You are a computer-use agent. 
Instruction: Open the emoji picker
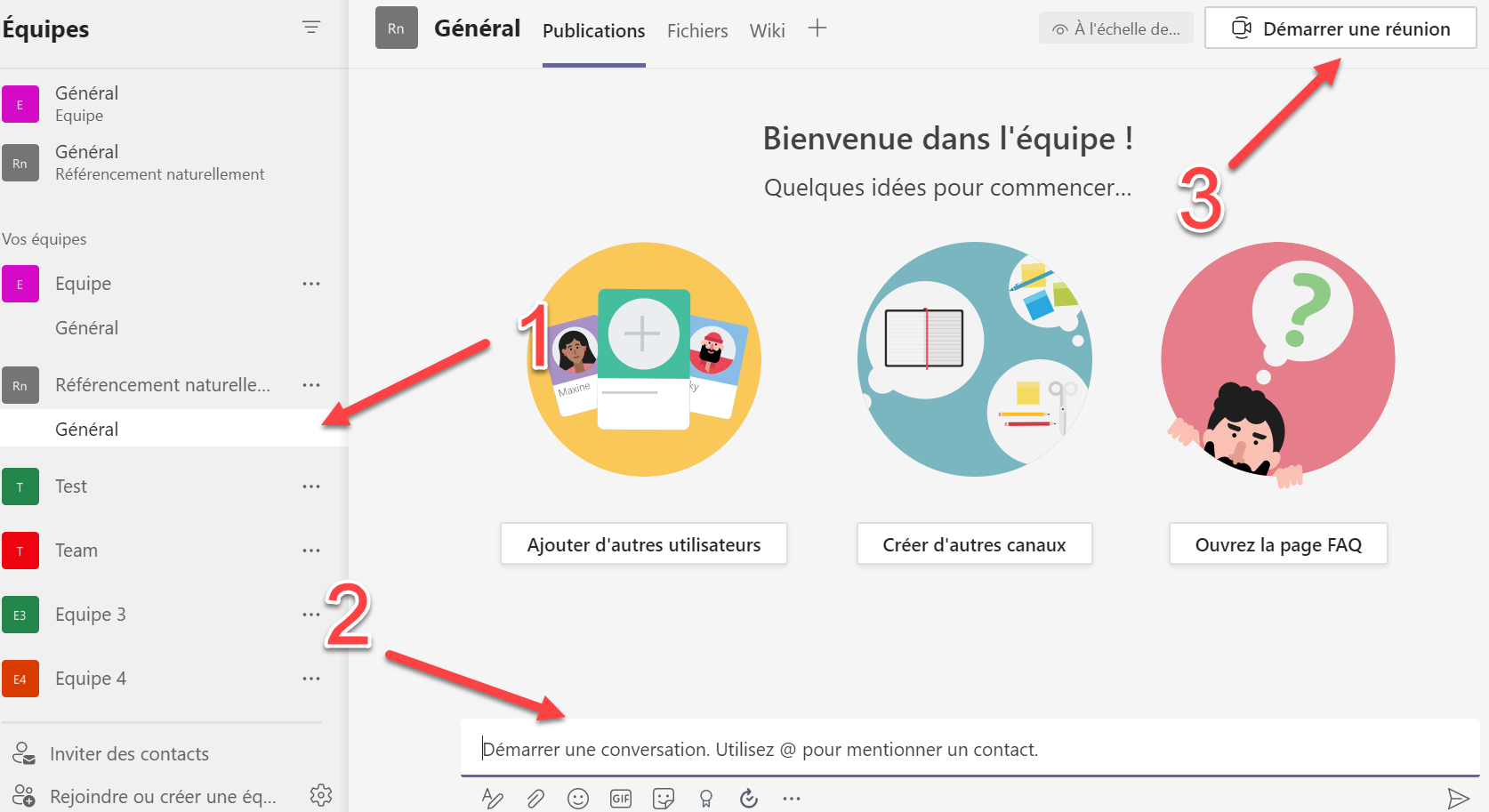(x=578, y=798)
